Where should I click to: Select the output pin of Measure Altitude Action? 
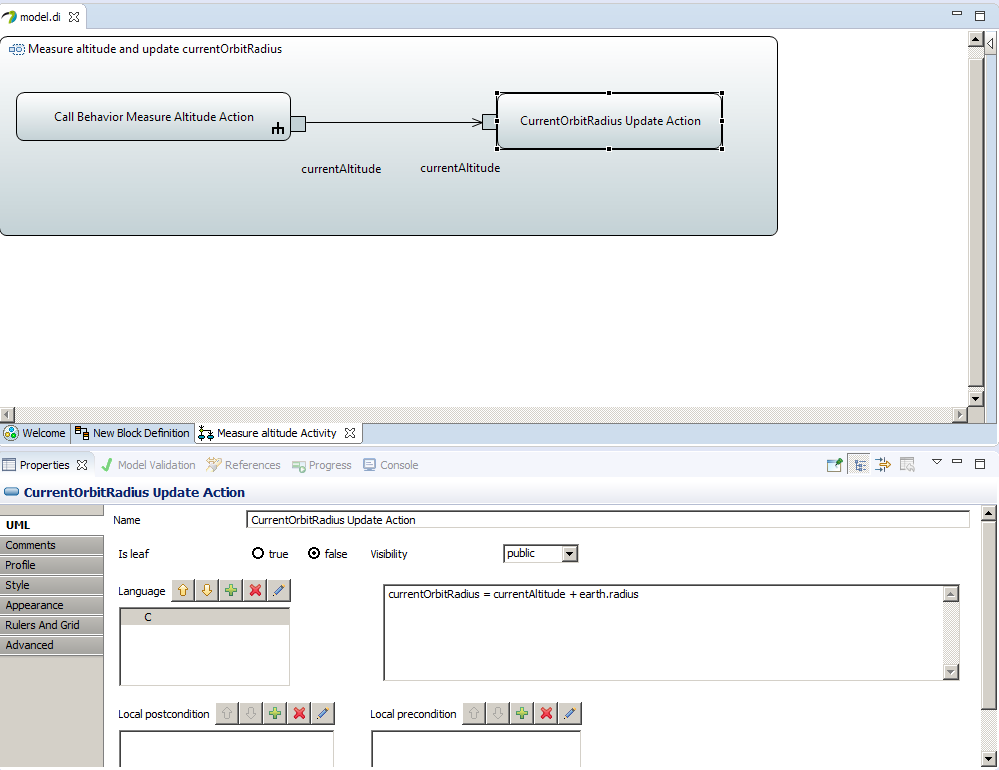pos(298,124)
